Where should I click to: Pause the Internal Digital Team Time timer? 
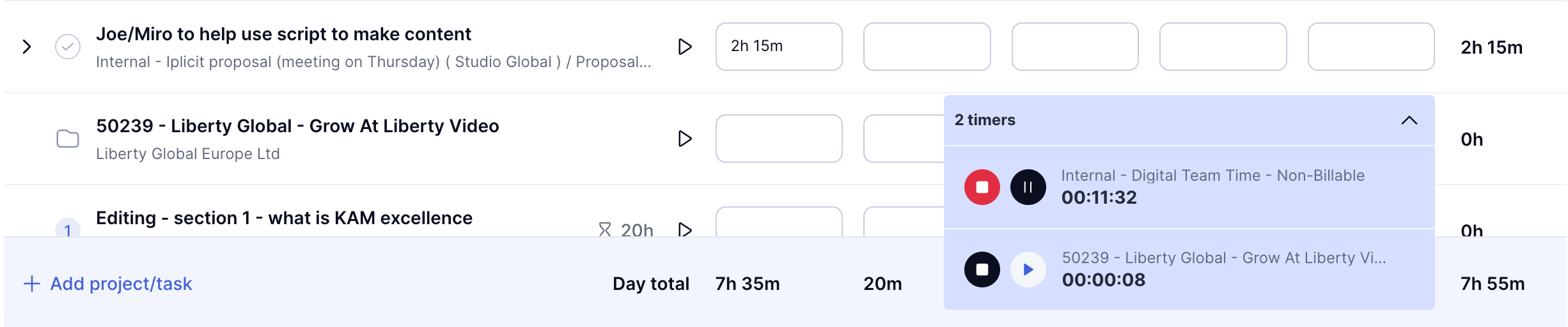coord(1028,187)
